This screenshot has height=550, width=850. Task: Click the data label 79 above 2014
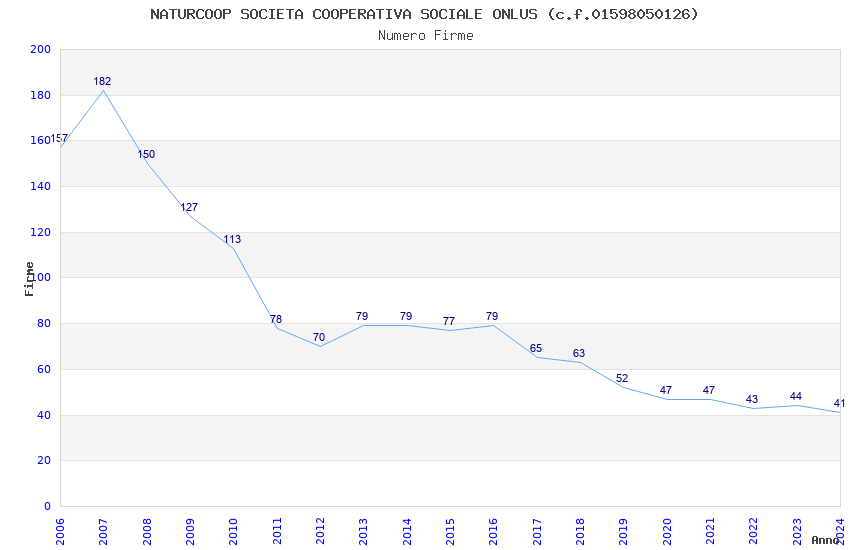coord(406,316)
